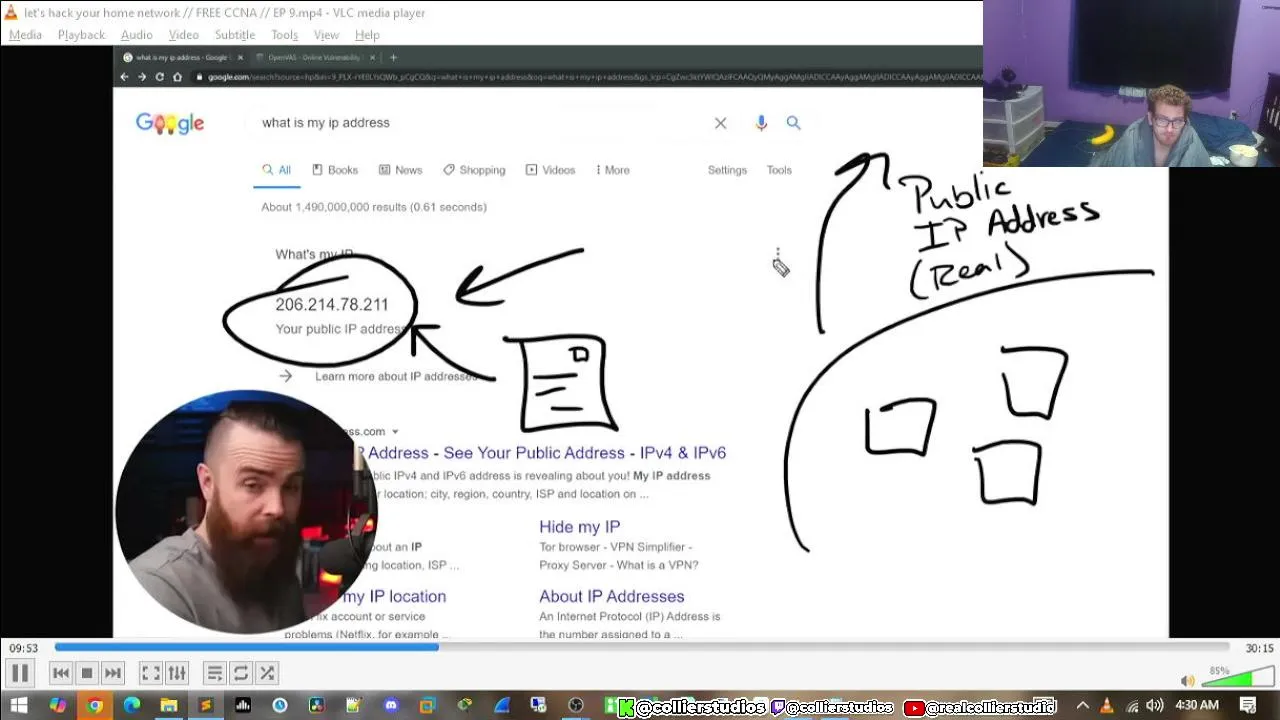Image resolution: width=1280 pixels, height=720 pixels.
Task: Mute audio via the speaker icon
Action: click(x=1187, y=681)
